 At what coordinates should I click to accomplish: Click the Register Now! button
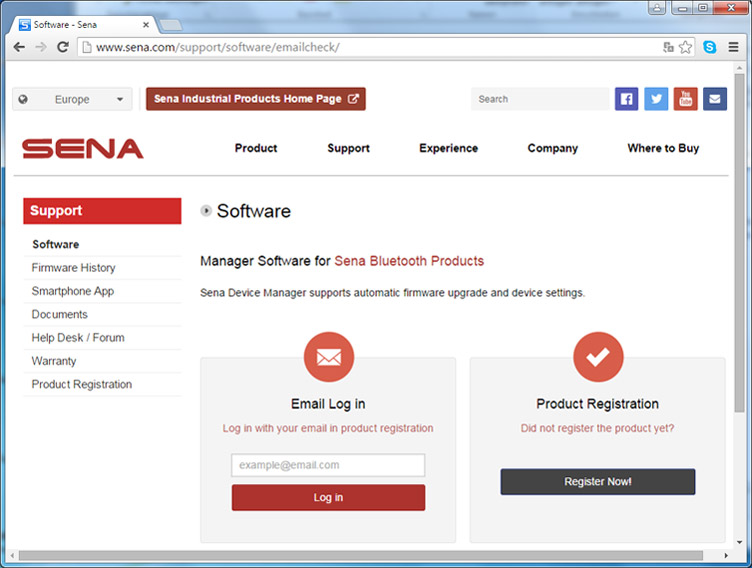coord(598,482)
